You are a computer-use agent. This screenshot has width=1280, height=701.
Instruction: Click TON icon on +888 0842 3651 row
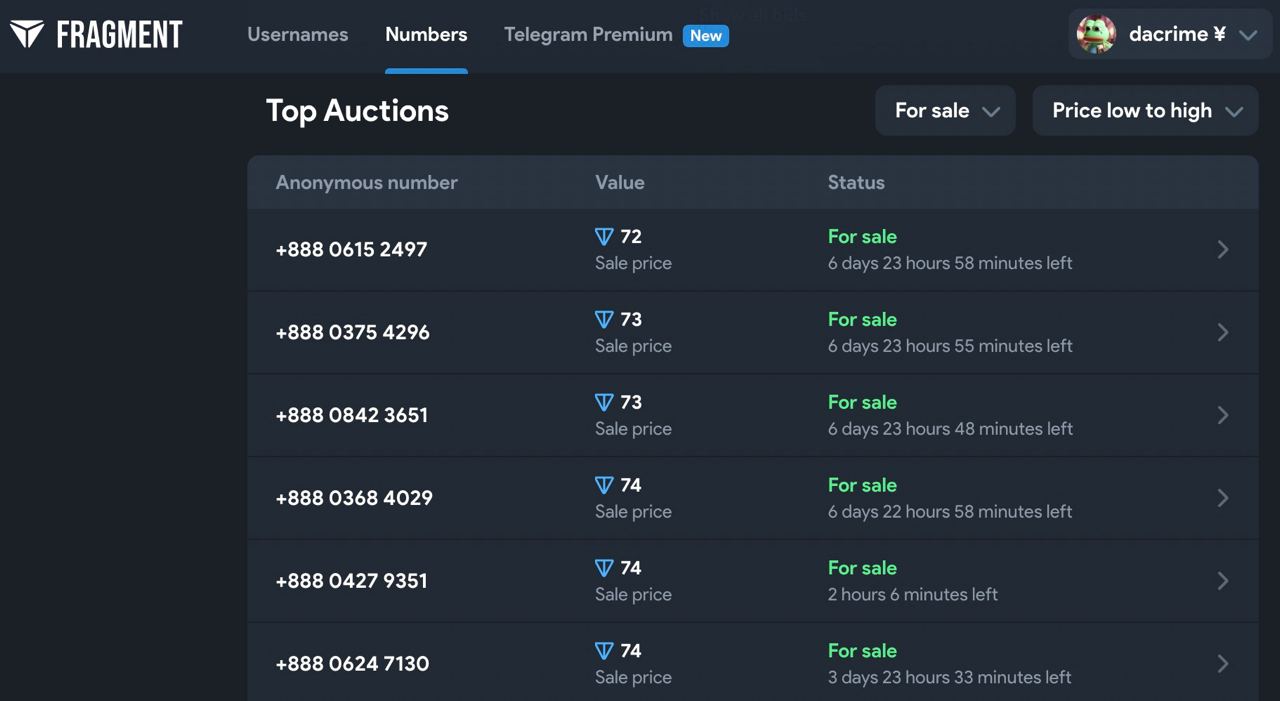pyautogui.click(x=604, y=403)
